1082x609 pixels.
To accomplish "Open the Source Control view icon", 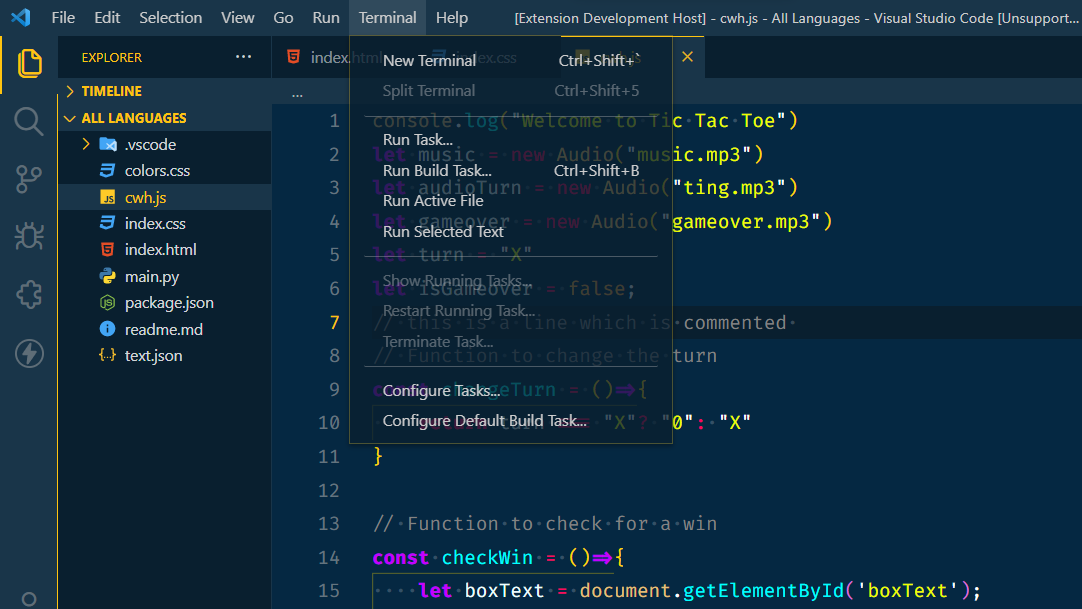I will point(29,179).
